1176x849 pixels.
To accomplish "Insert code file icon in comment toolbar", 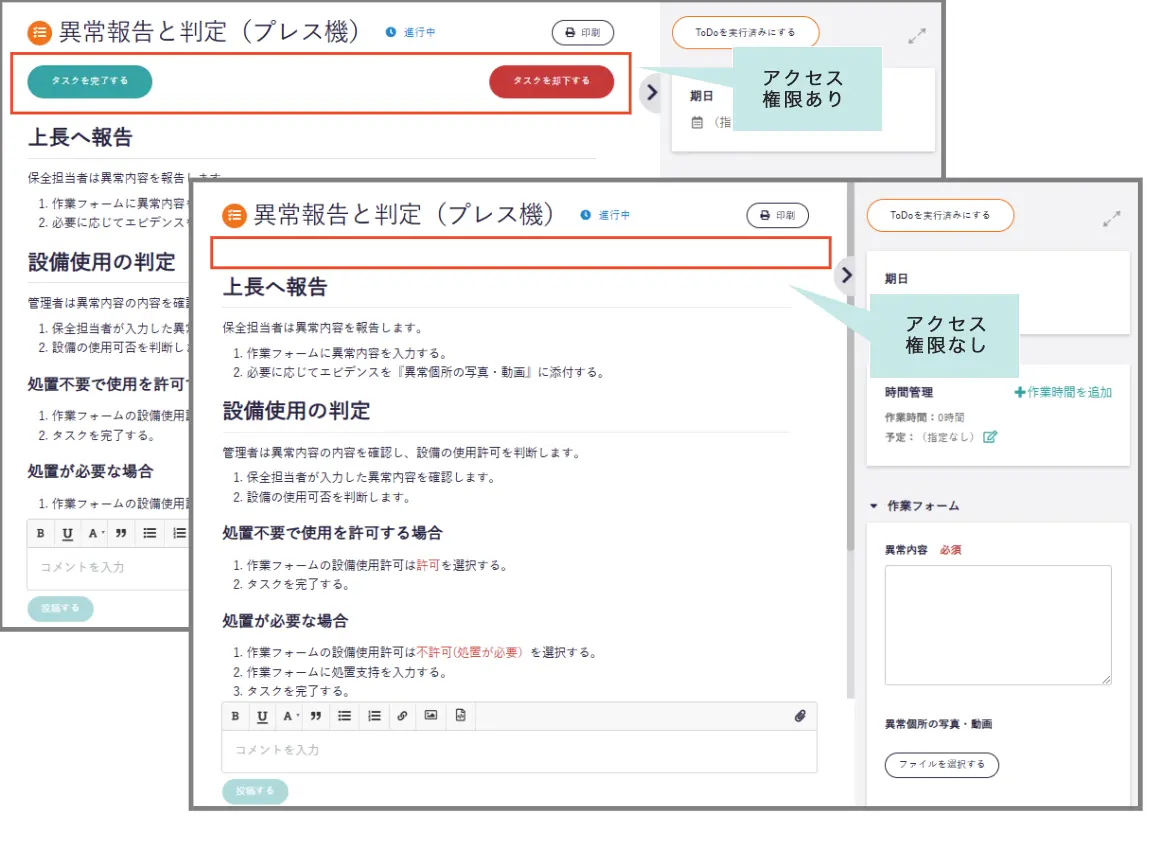I will (460, 716).
